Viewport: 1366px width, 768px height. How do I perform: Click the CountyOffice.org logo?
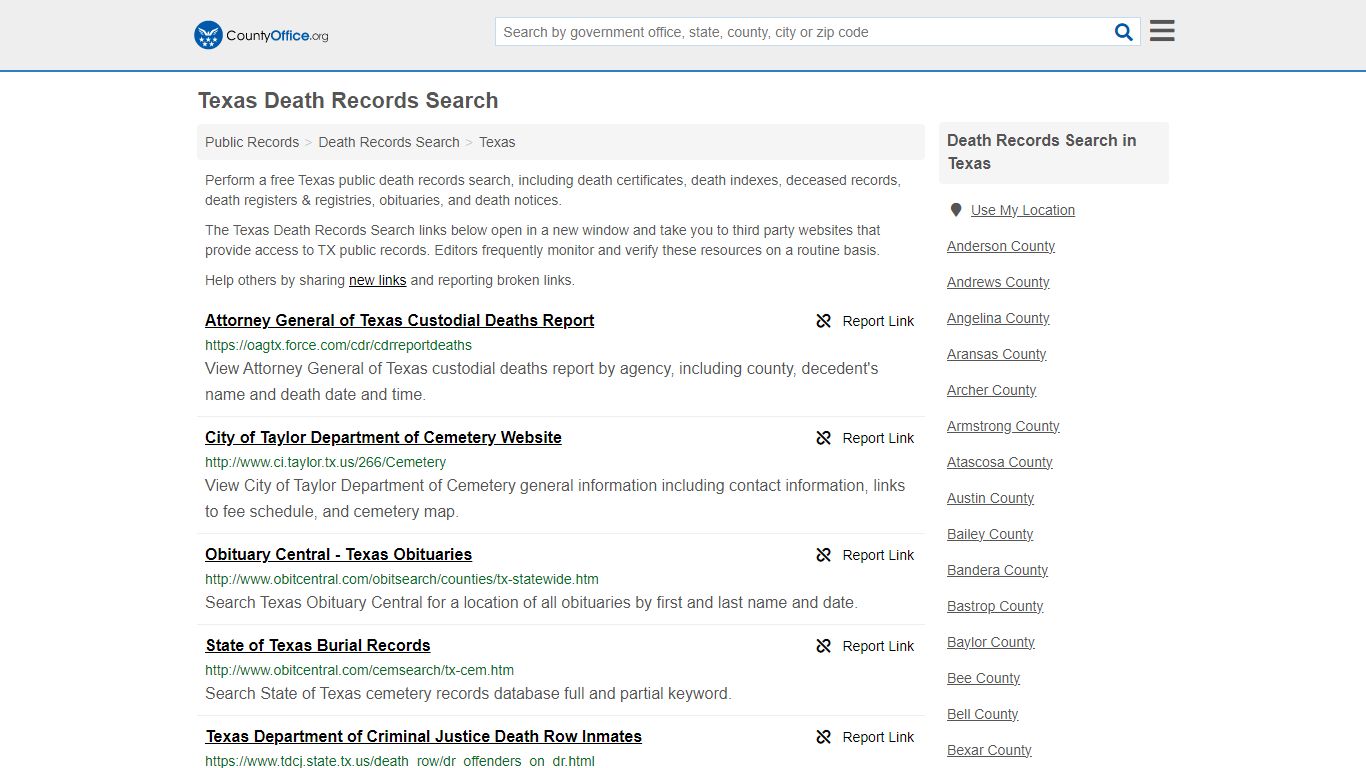pos(259,35)
